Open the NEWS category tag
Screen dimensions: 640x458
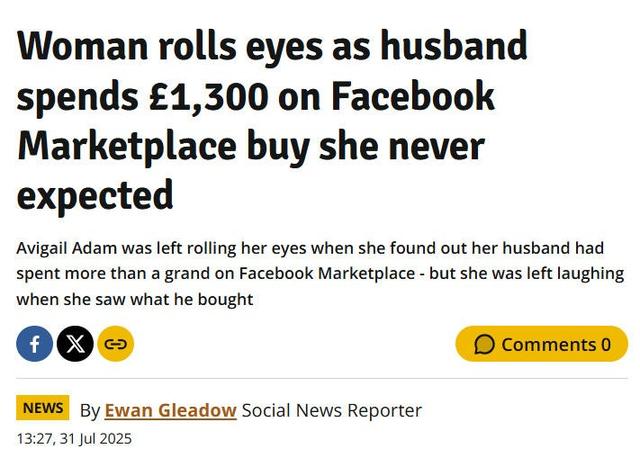[x=43, y=407]
